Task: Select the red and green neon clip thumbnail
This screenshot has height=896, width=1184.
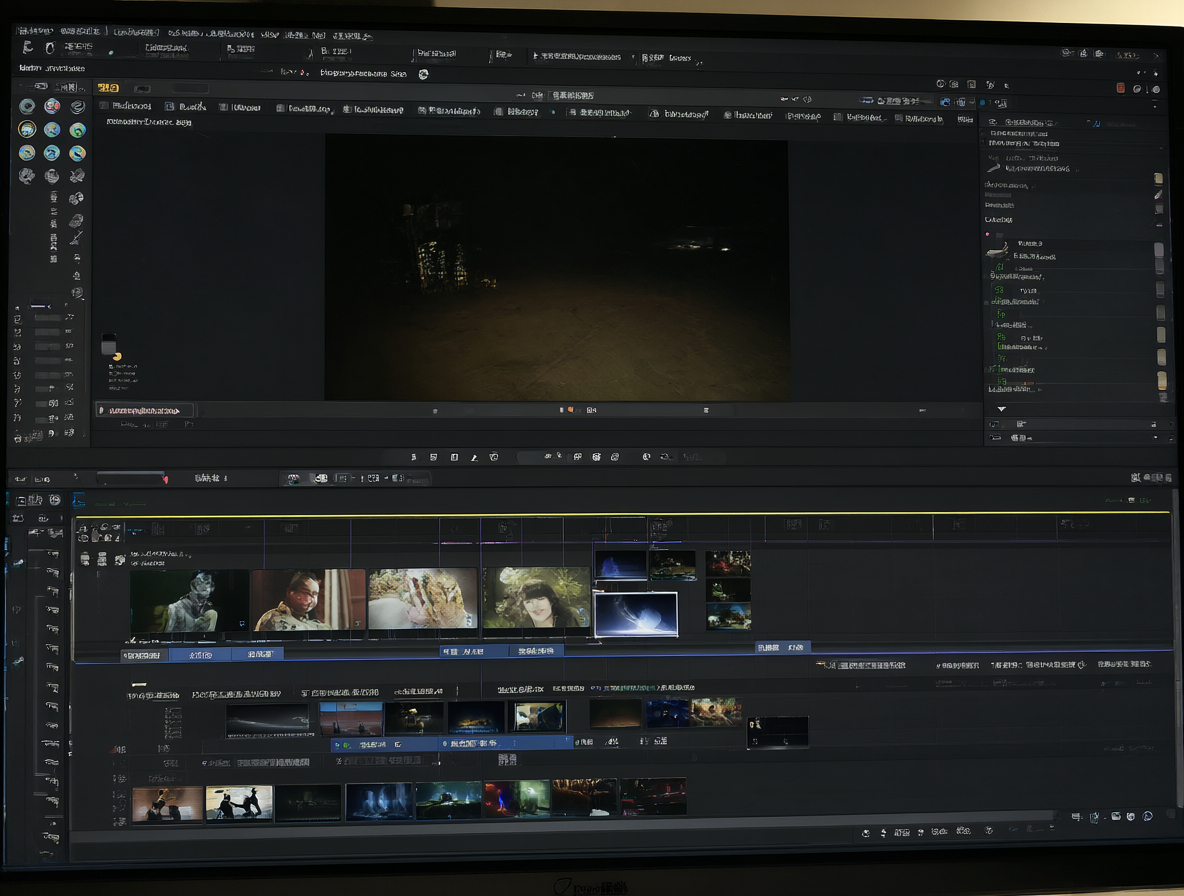Action: tap(517, 799)
